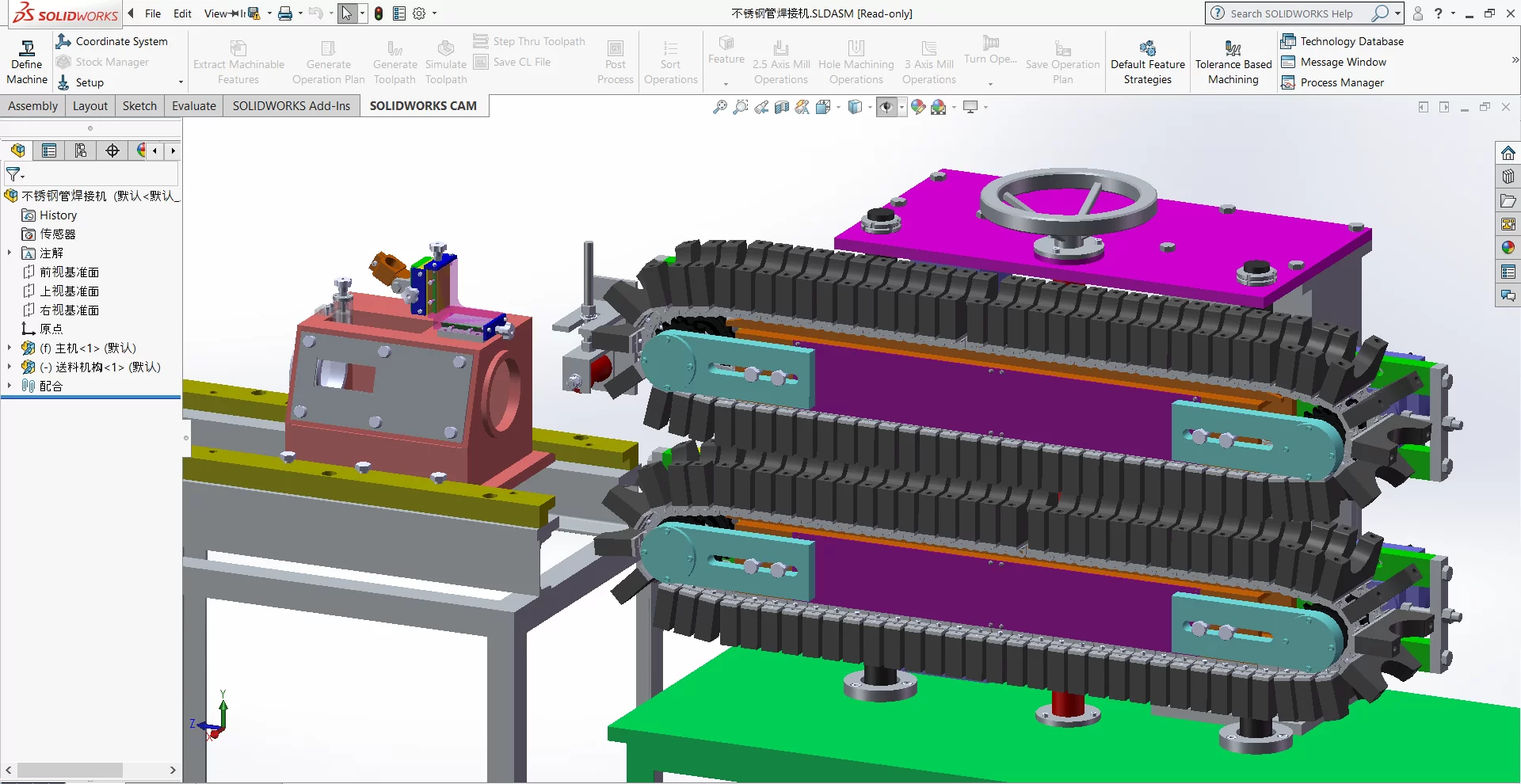Viewport: 1521px width, 784px height.
Task: Click Zoom to Fit in heads-up toolbar
Action: click(720, 107)
